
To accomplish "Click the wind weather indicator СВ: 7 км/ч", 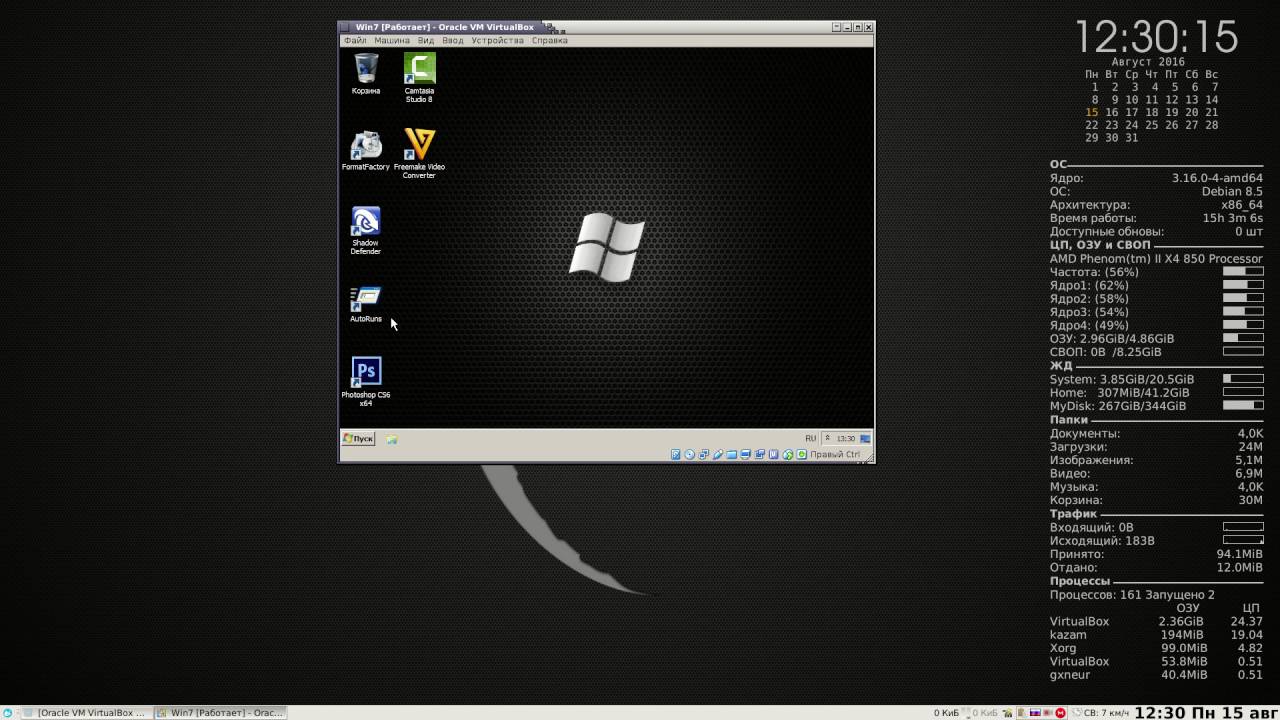I will [1101, 713].
